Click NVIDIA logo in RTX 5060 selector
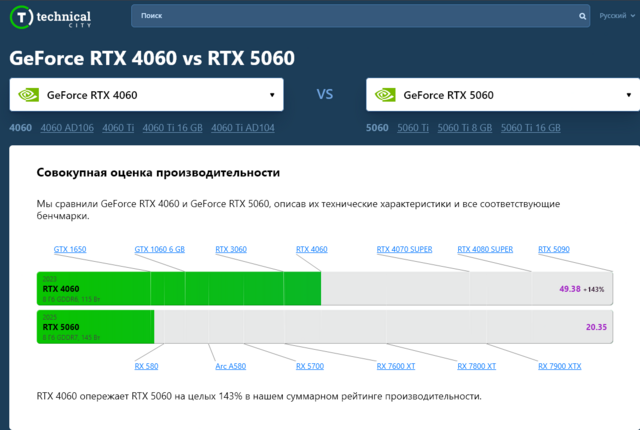The width and height of the screenshot is (640, 430). [385, 95]
